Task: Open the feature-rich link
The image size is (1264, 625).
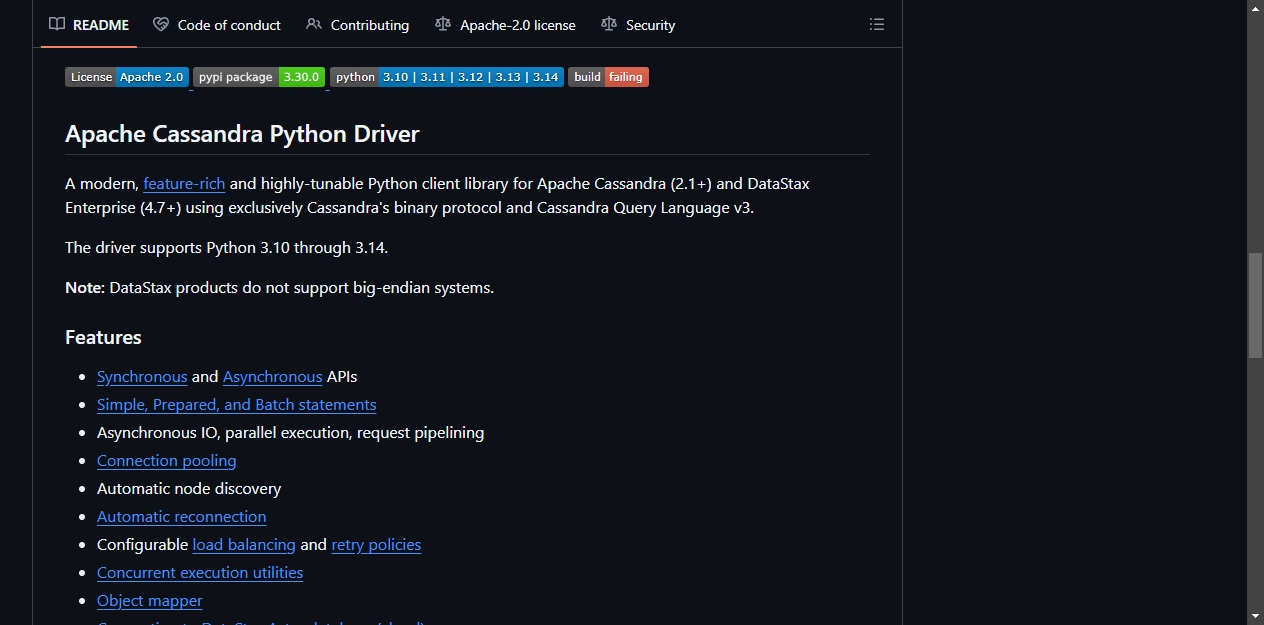Action: 184,184
